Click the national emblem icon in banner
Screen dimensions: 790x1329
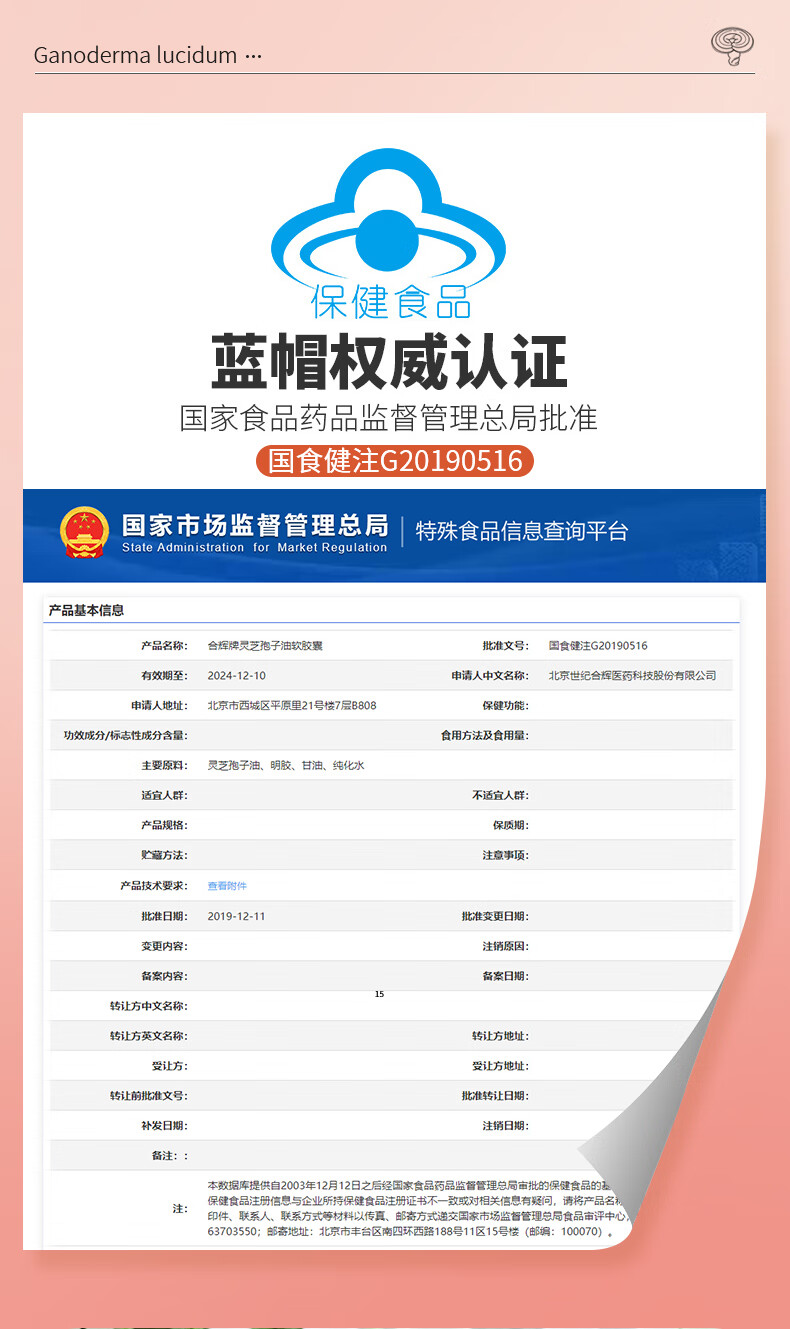(84, 531)
